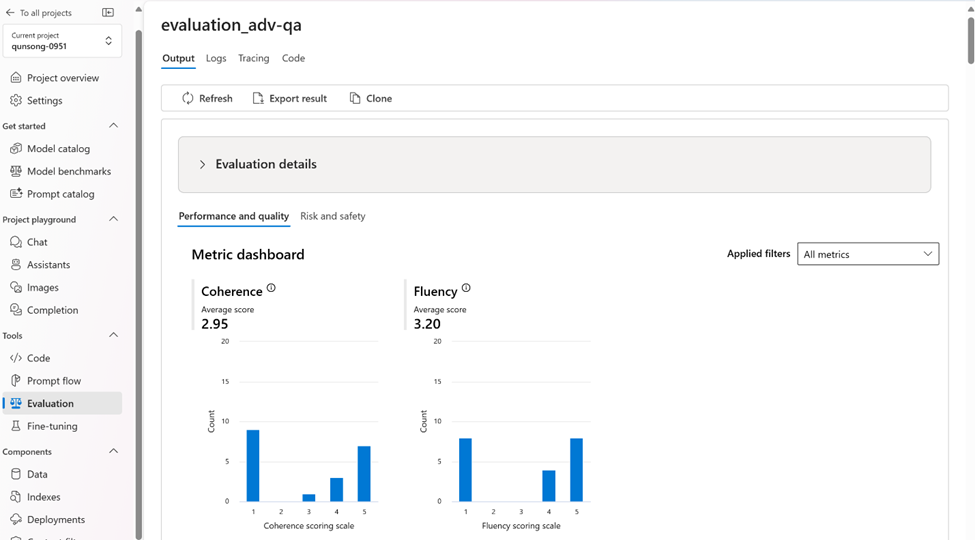The width and height of the screenshot is (975, 540).
Task: Click the Fluency info icon
Action: pos(466,288)
